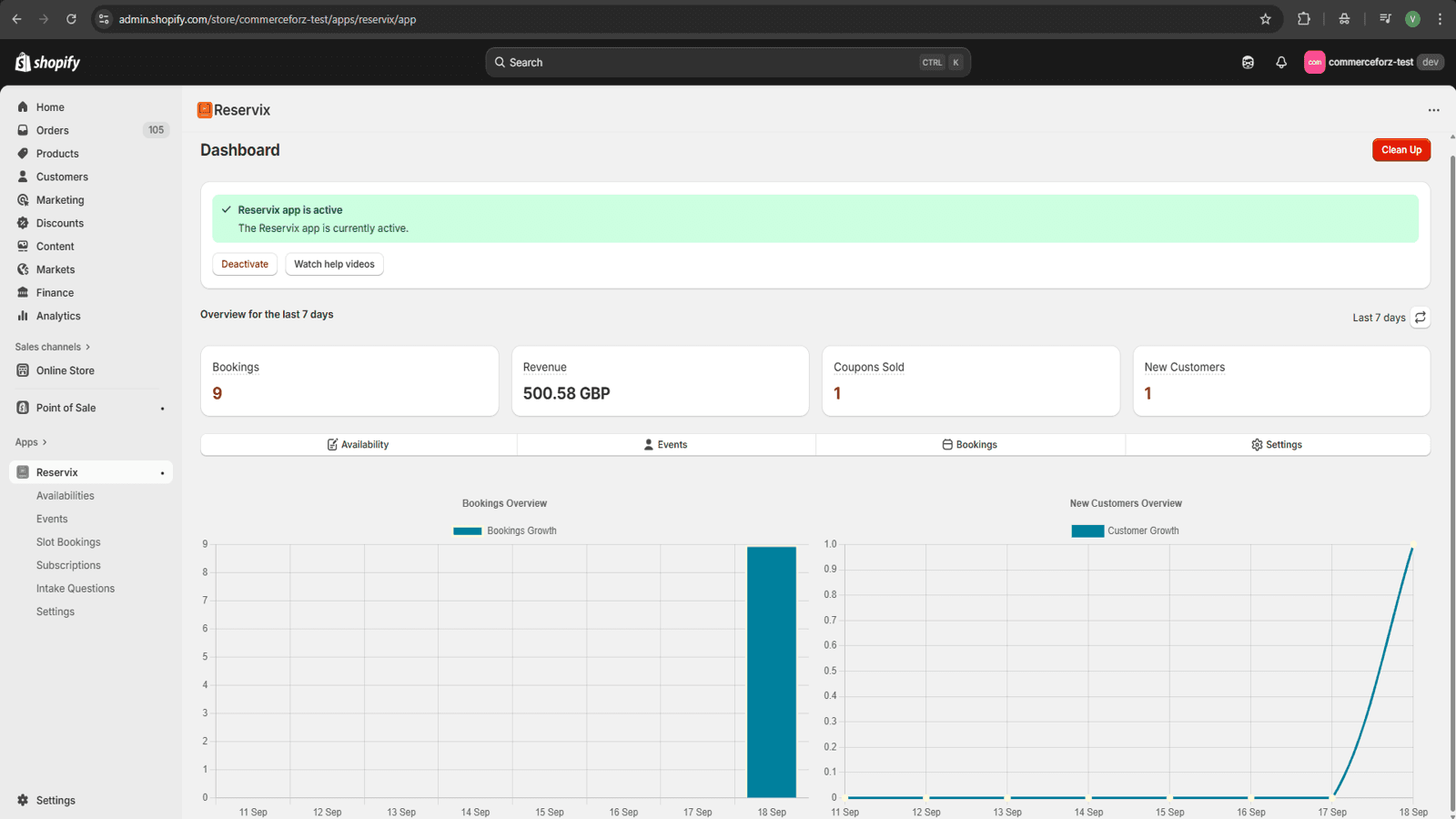Expand the Apps section
This screenshot has height=819, width=1456.
click(x=31, y=441)
